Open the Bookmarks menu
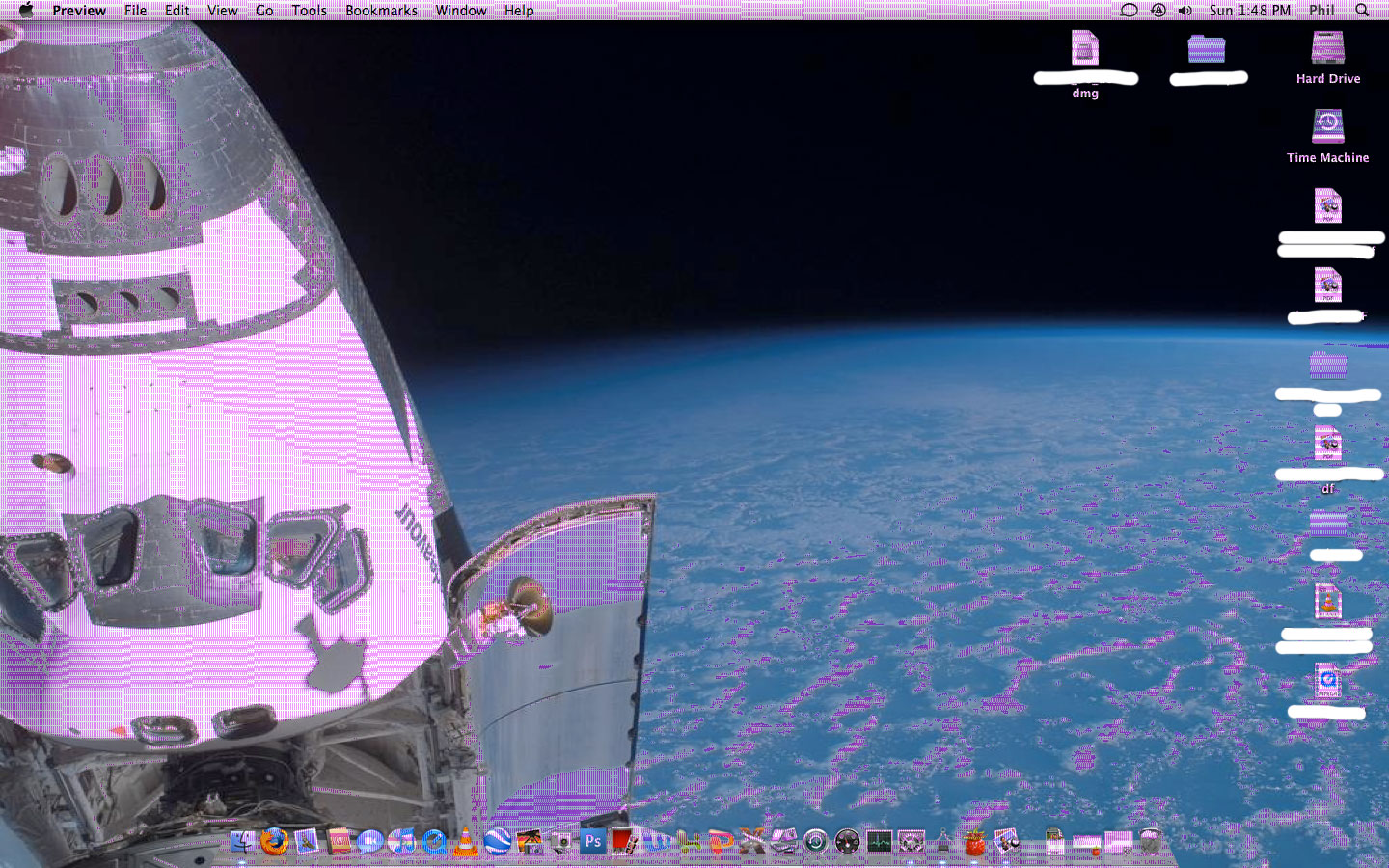 [x=381, y=10]
